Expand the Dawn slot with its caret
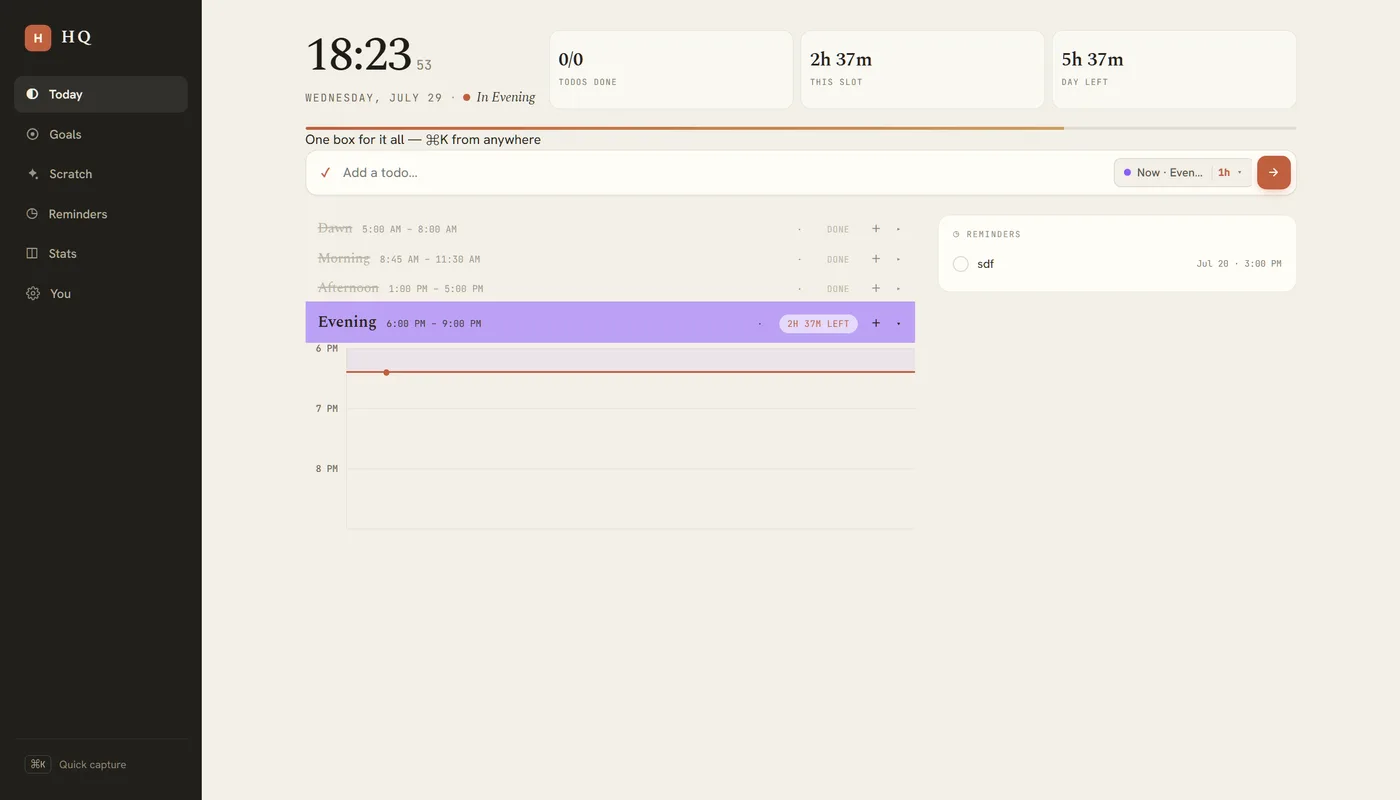 pos(898,229)
